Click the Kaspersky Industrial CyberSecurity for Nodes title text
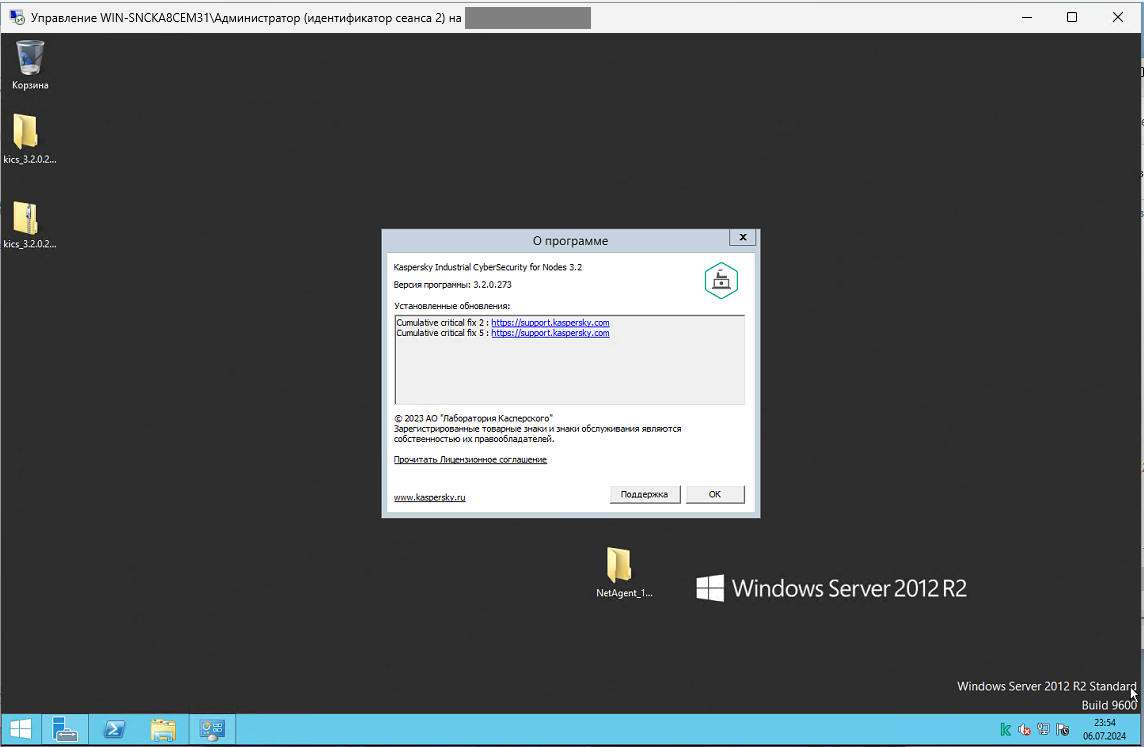 tap(487, 267)
